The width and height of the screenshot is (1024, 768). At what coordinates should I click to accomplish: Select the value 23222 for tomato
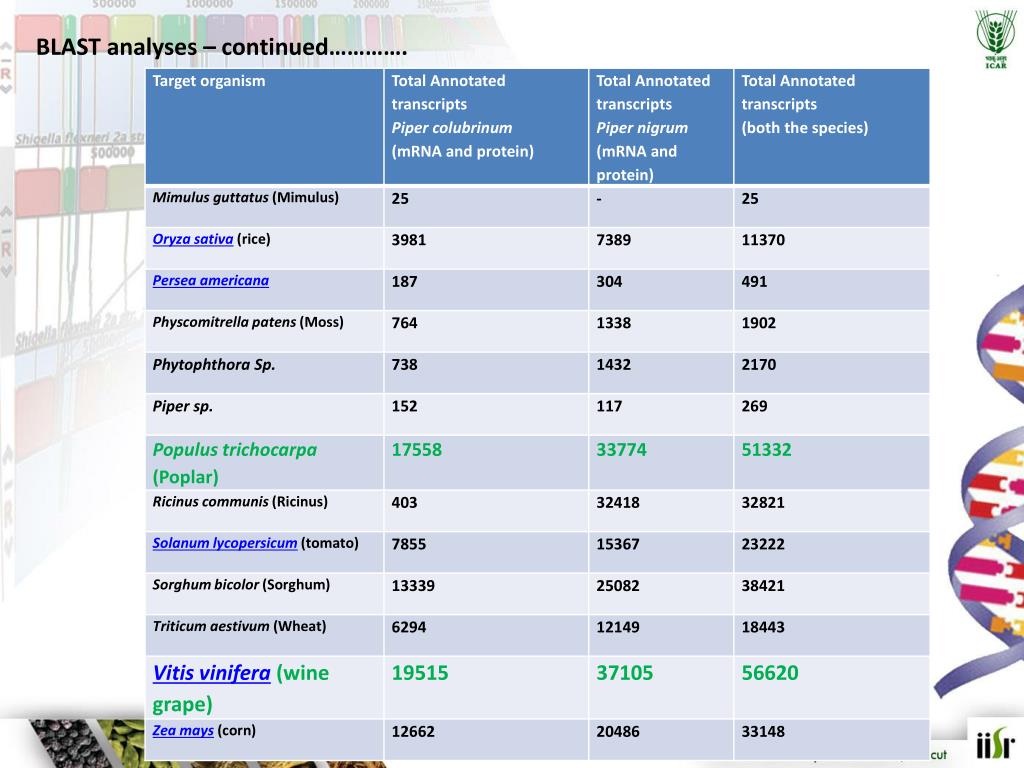coord(763,545)
